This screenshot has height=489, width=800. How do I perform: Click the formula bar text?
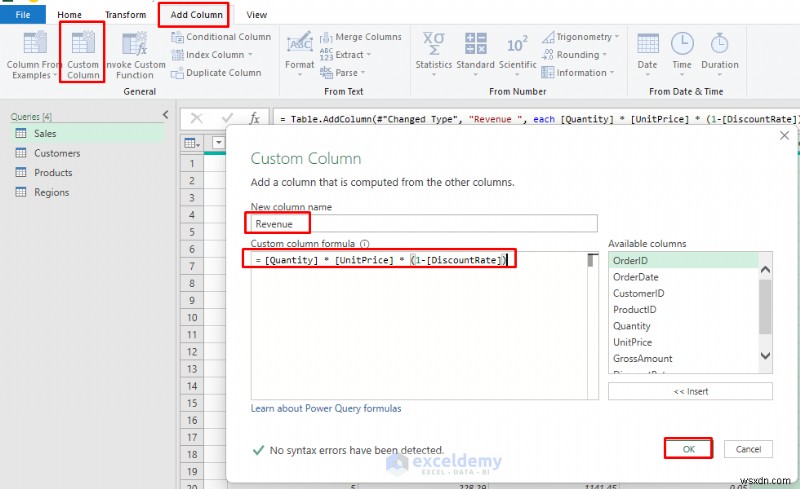(x=539, y=119)
